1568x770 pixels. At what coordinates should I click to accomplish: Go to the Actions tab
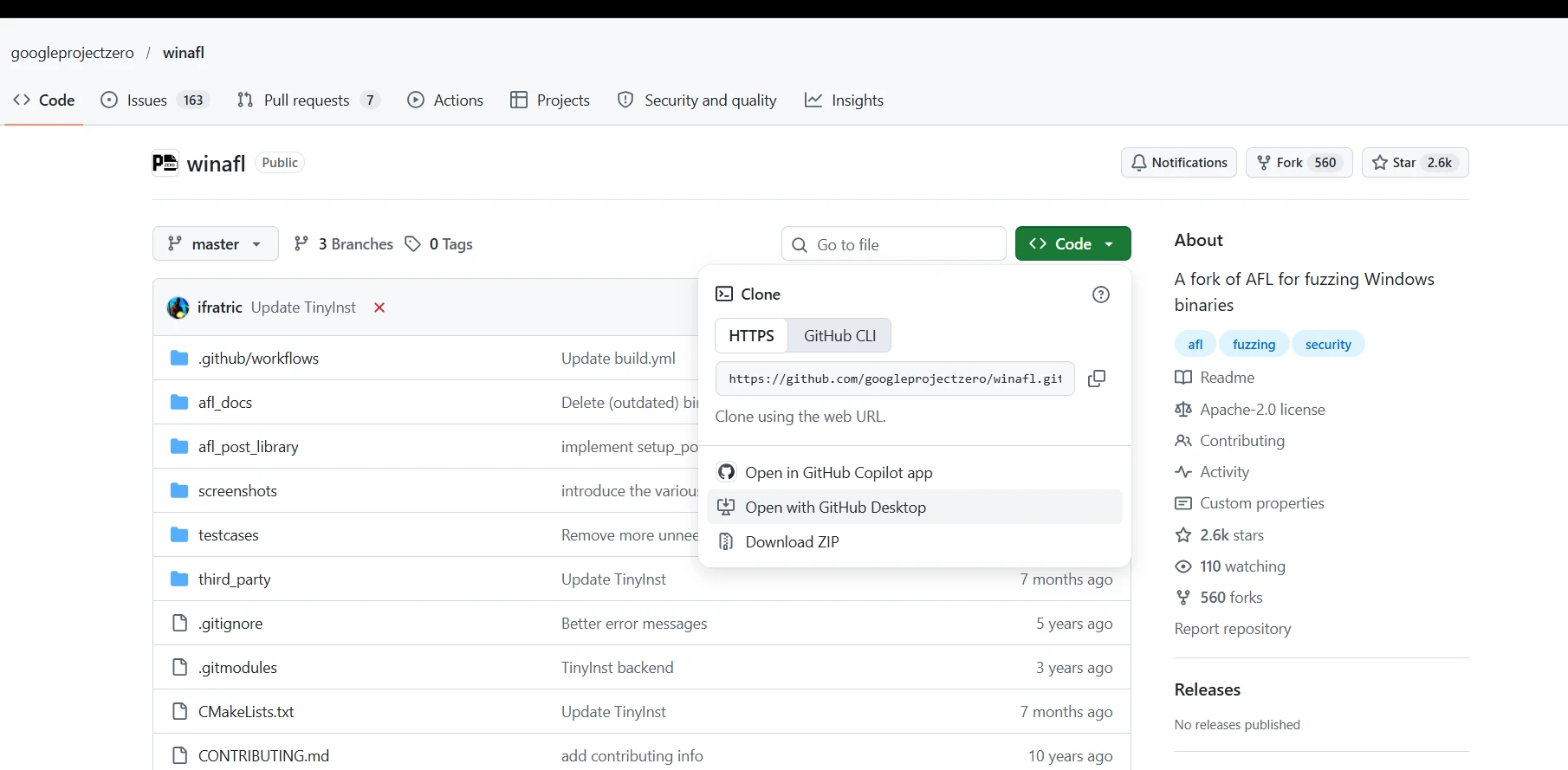click(x=445, y=100)
